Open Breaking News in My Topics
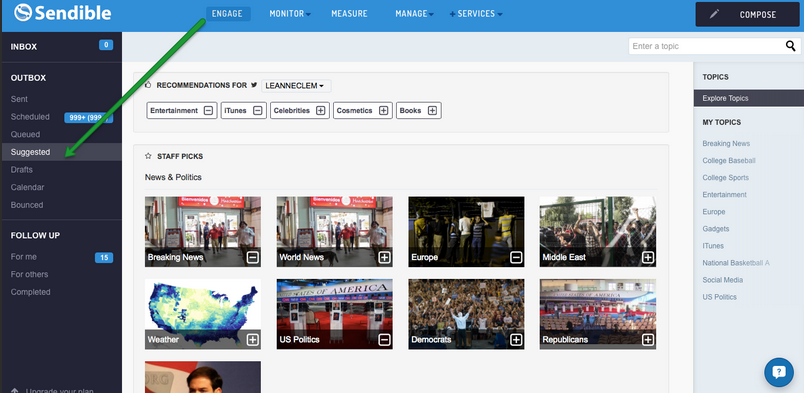This screenshot has width=804, height=393. point(726,144)
